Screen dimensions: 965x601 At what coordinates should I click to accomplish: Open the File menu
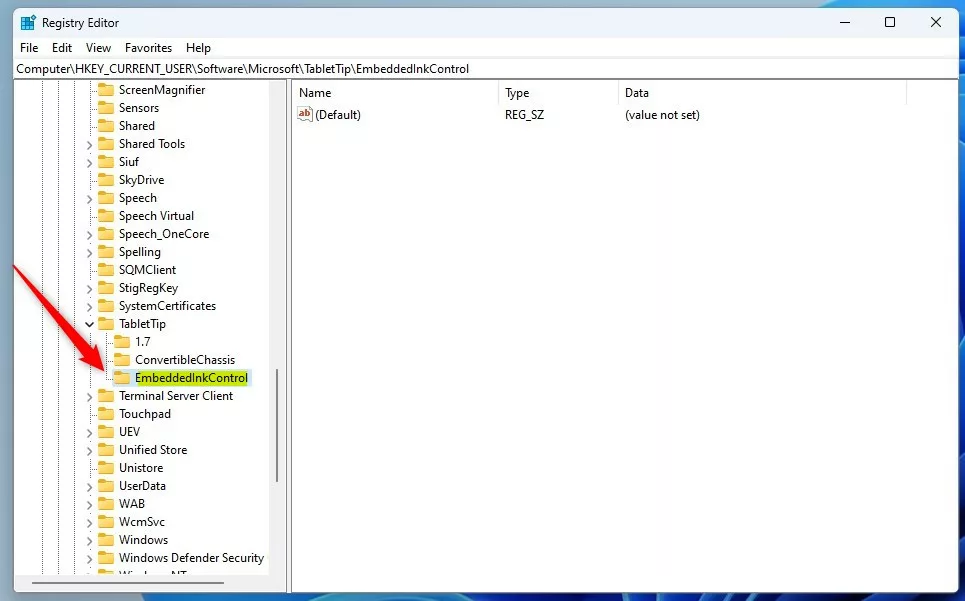29,48
